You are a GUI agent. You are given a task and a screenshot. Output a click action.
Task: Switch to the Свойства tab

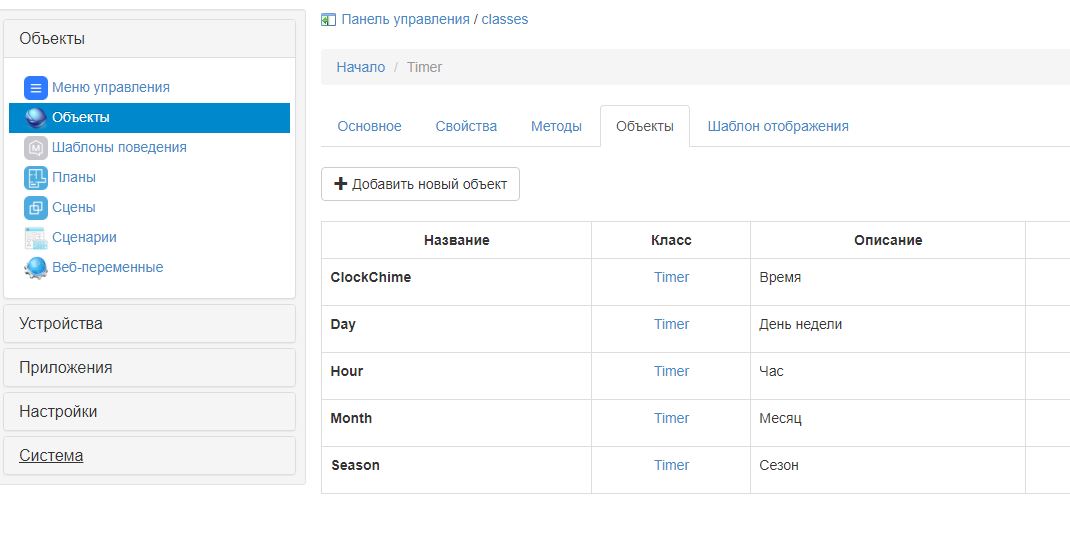(x=466, y=126)
